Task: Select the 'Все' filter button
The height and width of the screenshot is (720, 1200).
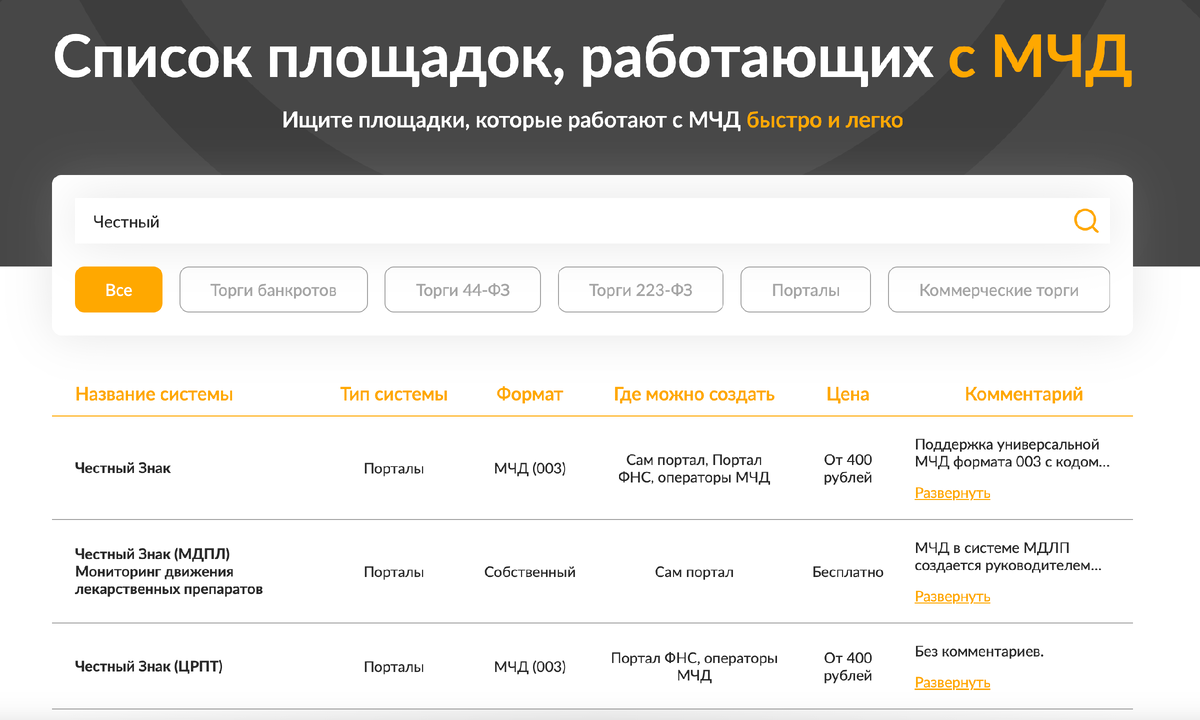Action: point(118,289)
